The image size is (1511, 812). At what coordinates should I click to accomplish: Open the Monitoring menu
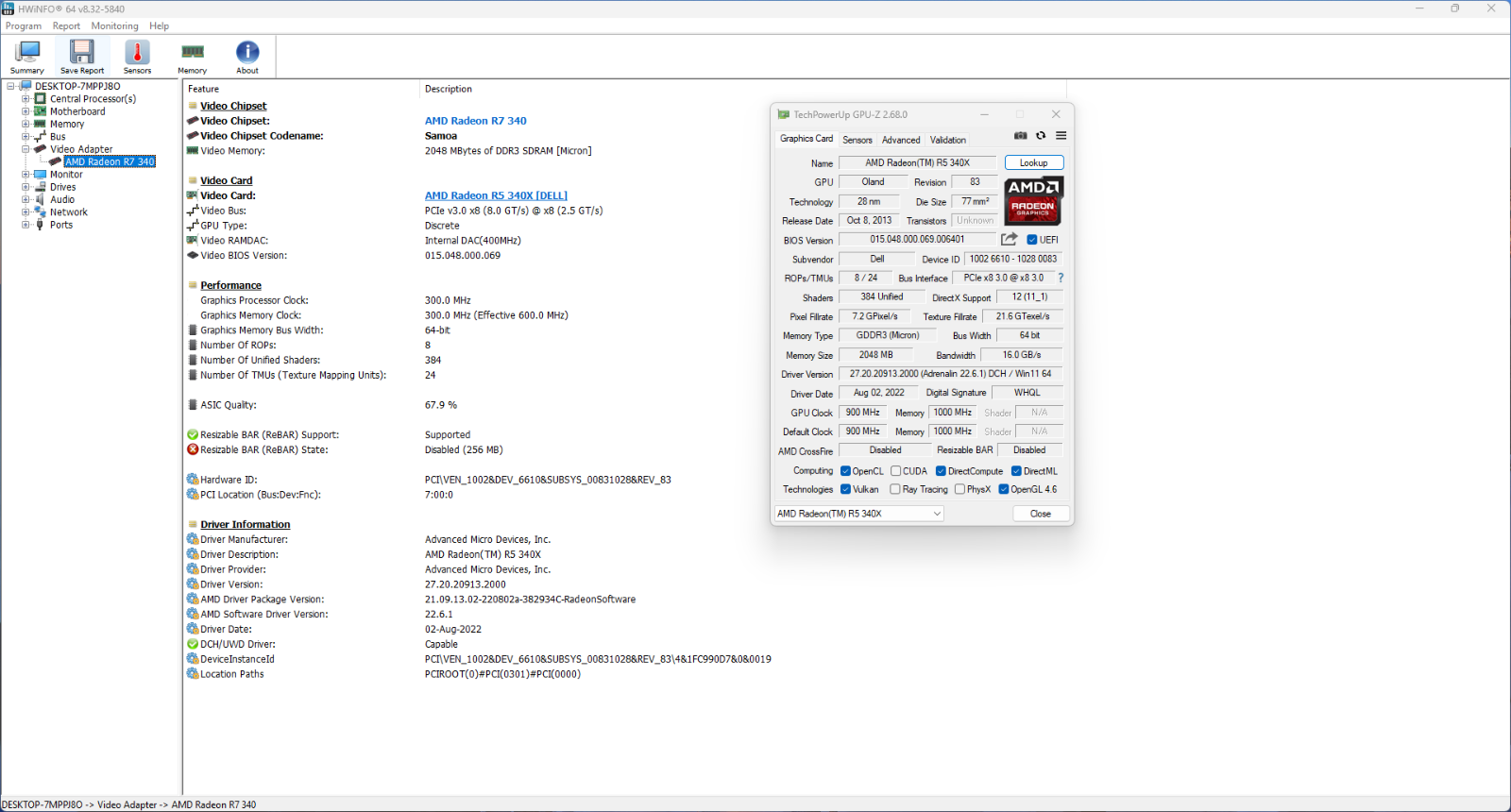pos(114,26)
